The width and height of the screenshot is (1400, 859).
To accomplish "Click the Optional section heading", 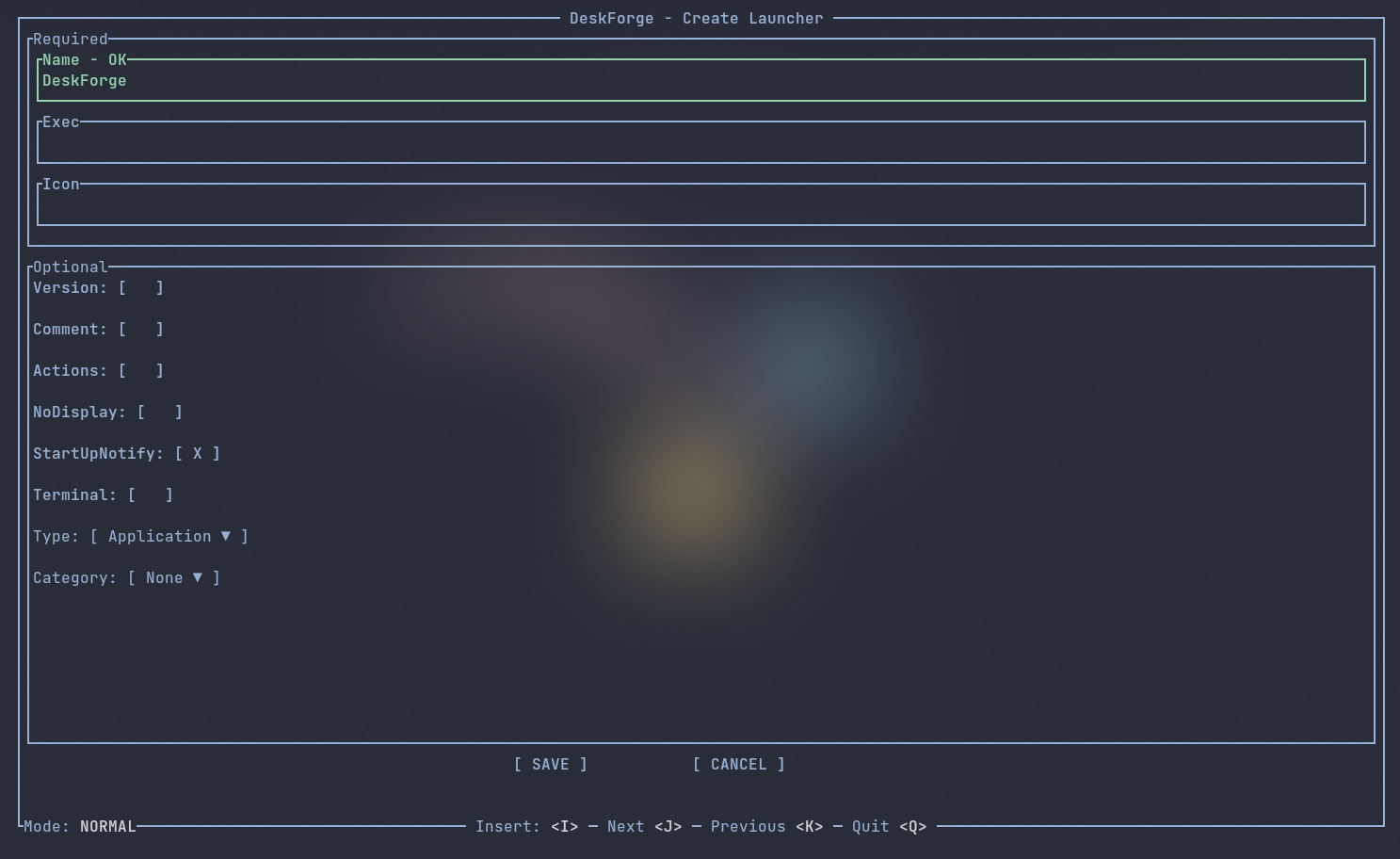I will [71, 267].
